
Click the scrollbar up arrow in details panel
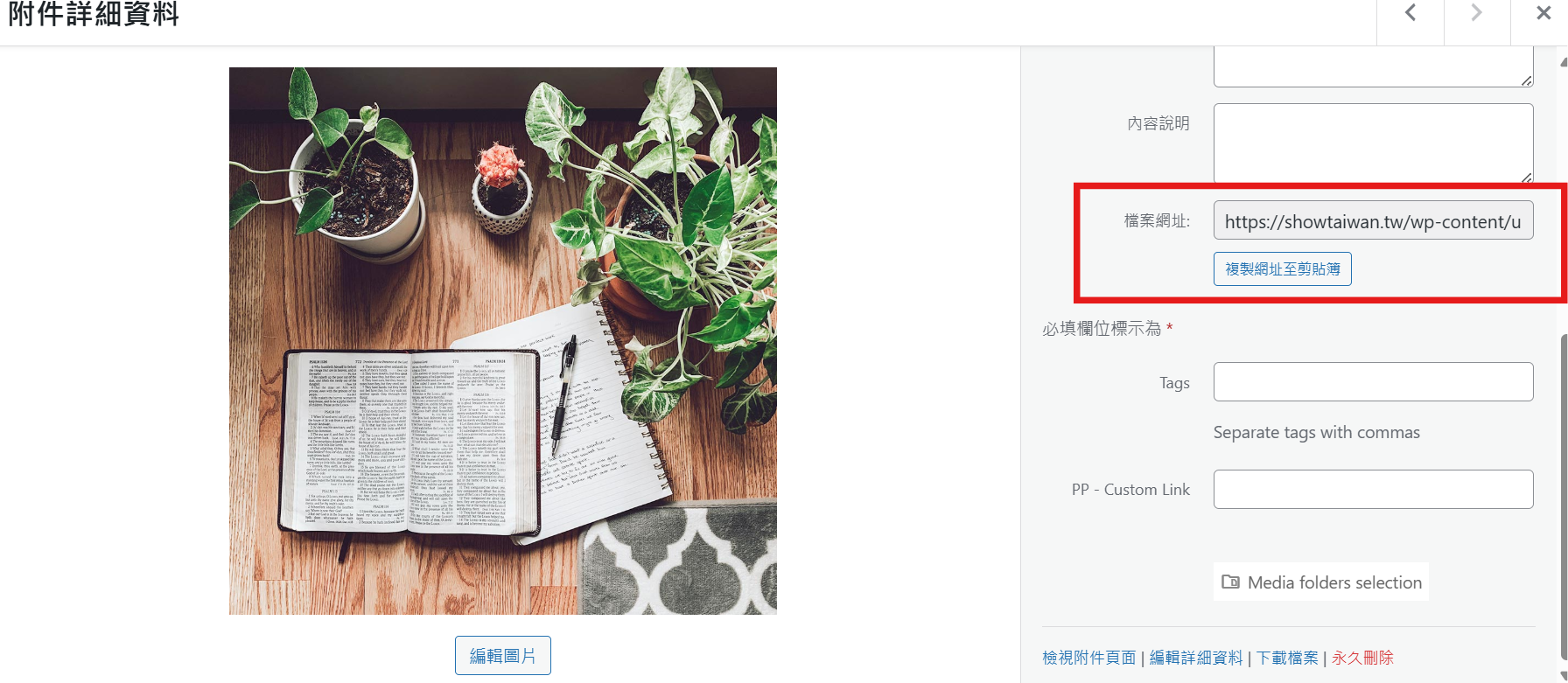point(1564,62)
